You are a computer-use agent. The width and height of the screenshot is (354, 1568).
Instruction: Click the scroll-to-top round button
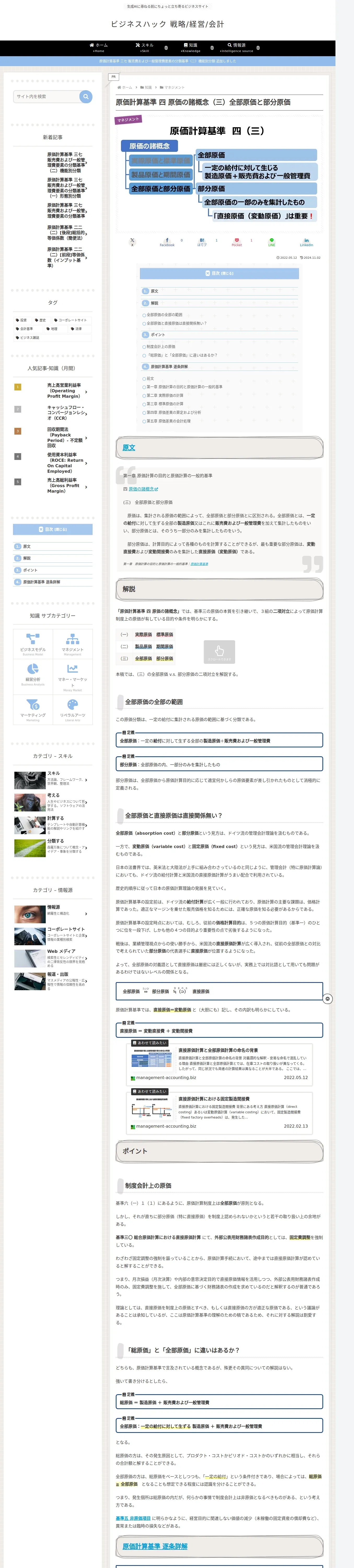point(328,999)
